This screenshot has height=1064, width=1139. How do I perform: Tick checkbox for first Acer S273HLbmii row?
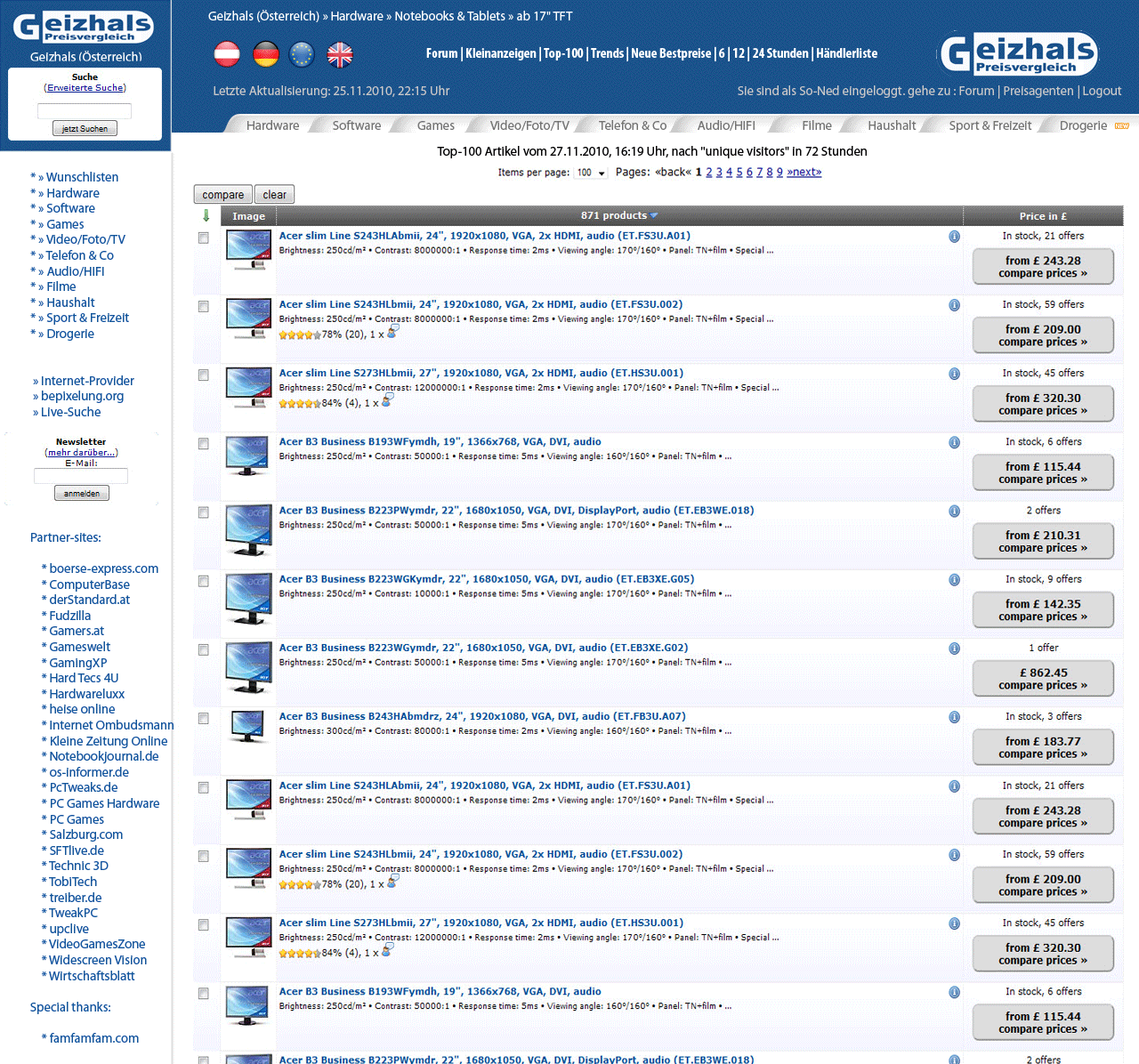[204, 375]
